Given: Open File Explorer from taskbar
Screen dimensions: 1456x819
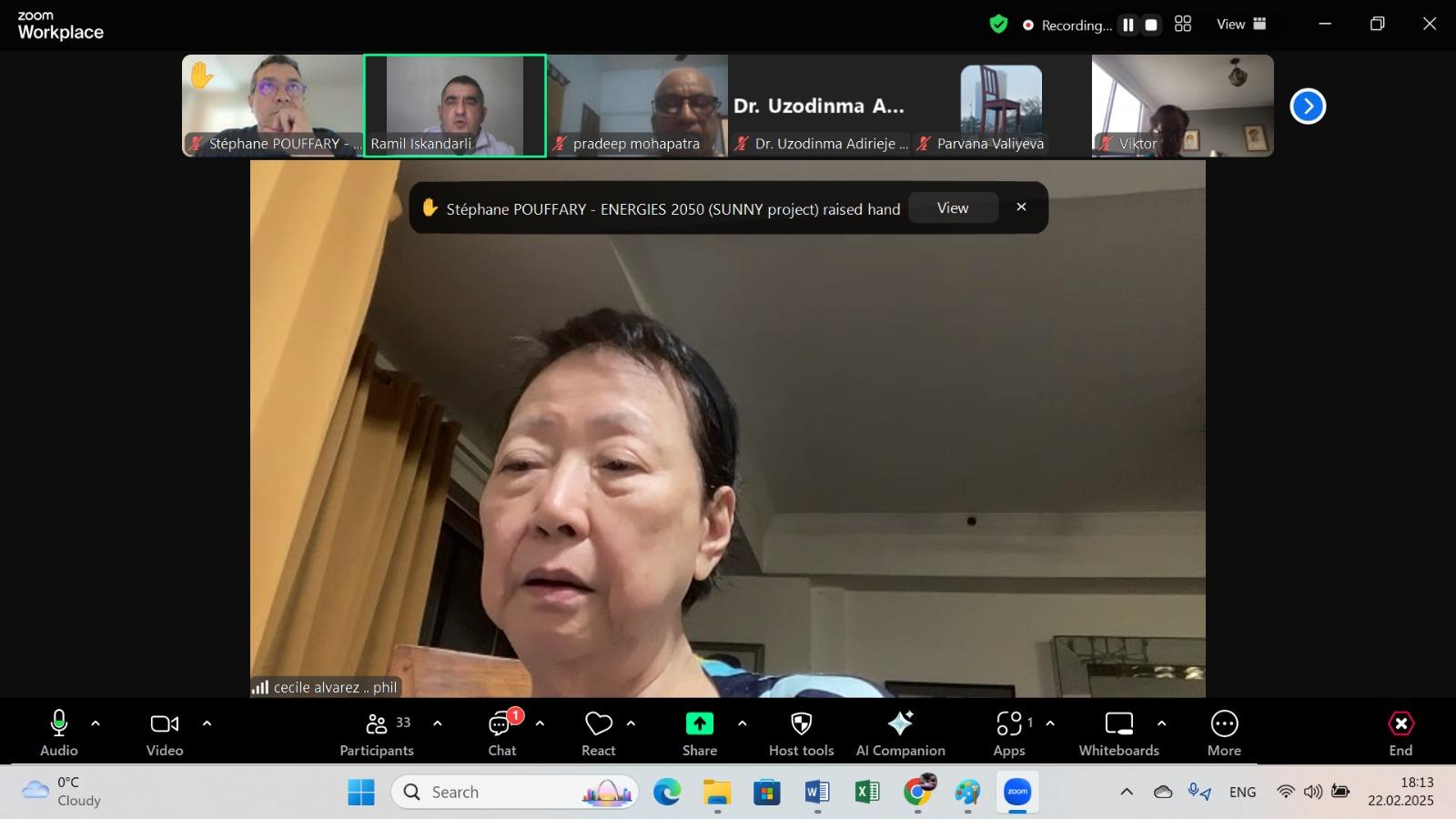Looking at the screenshot, I should (717, 793).
